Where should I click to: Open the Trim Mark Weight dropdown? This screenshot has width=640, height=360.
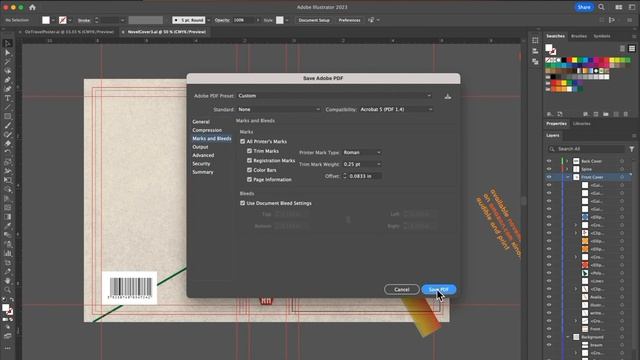click(362, 164)
